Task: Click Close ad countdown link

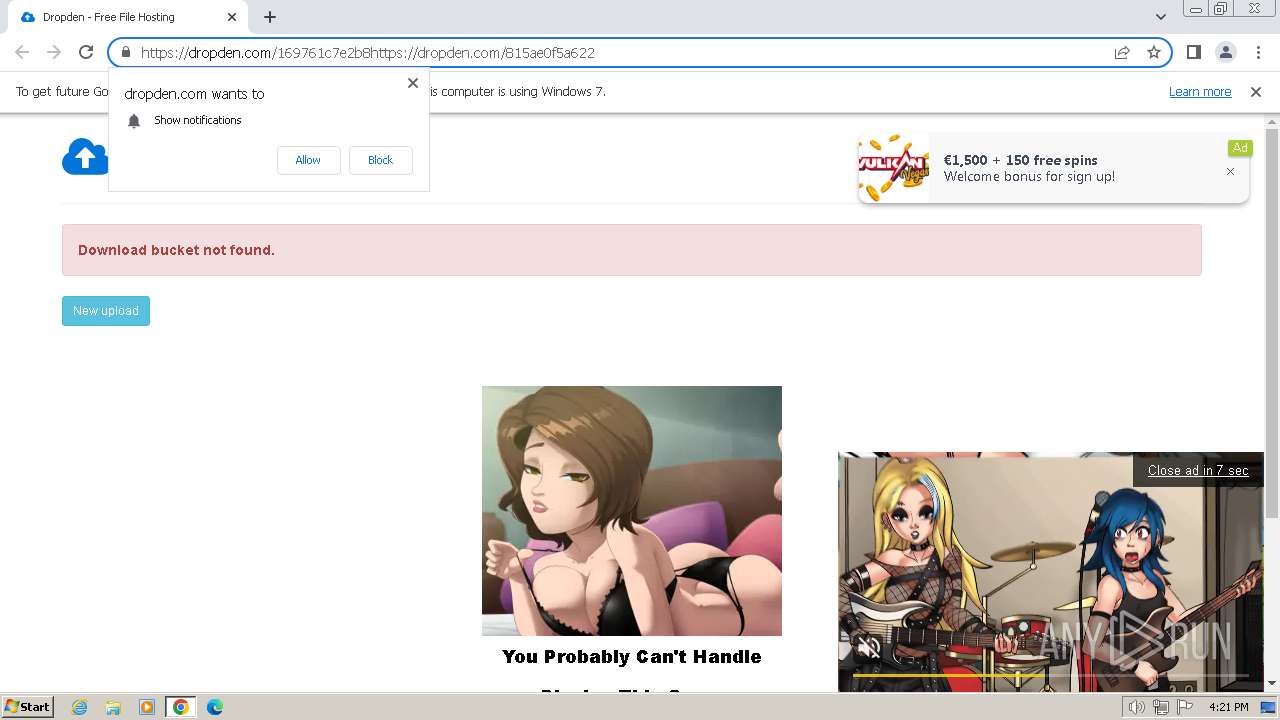Action: click(1198, 470)
